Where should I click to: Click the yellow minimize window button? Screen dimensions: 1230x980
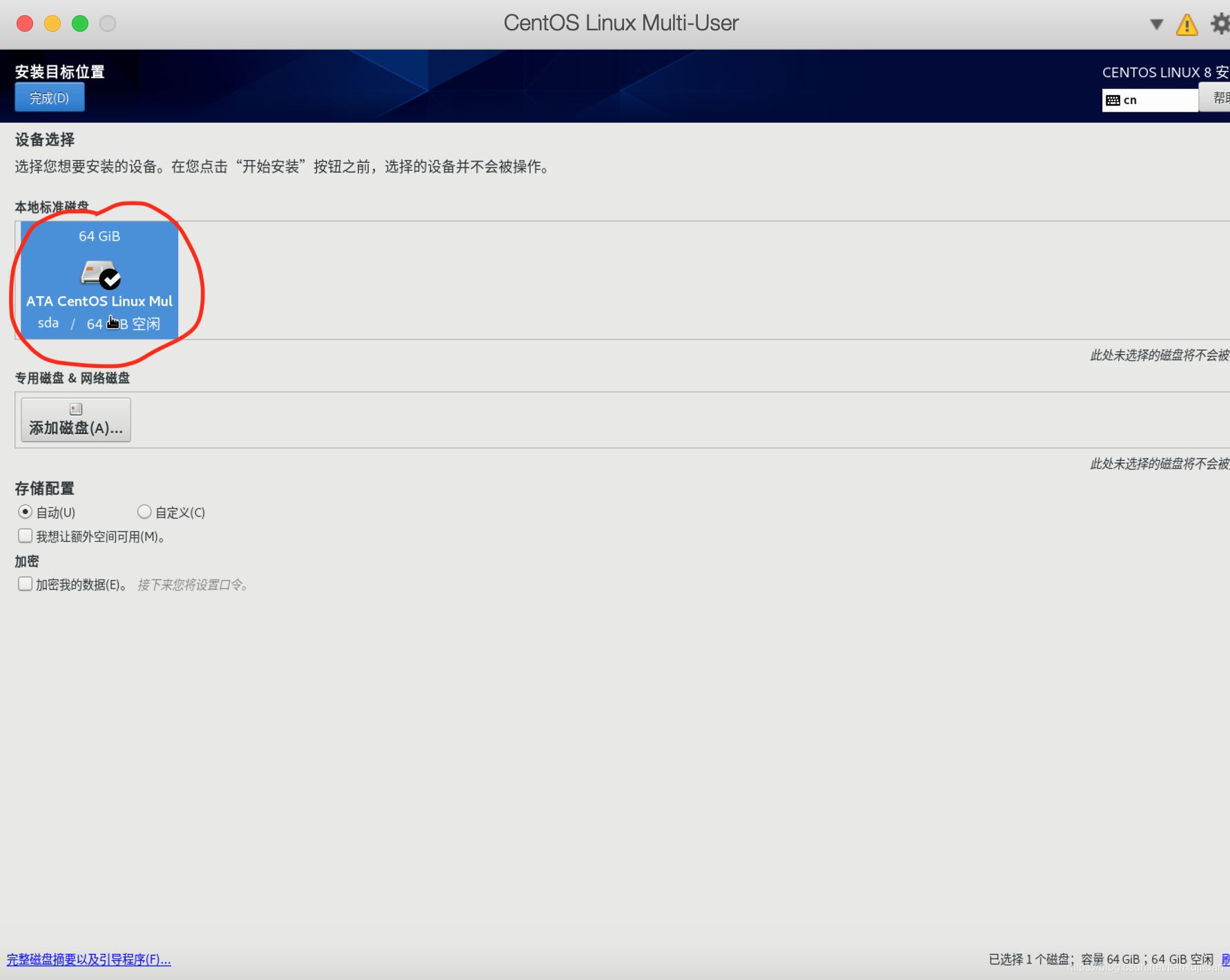52,23
